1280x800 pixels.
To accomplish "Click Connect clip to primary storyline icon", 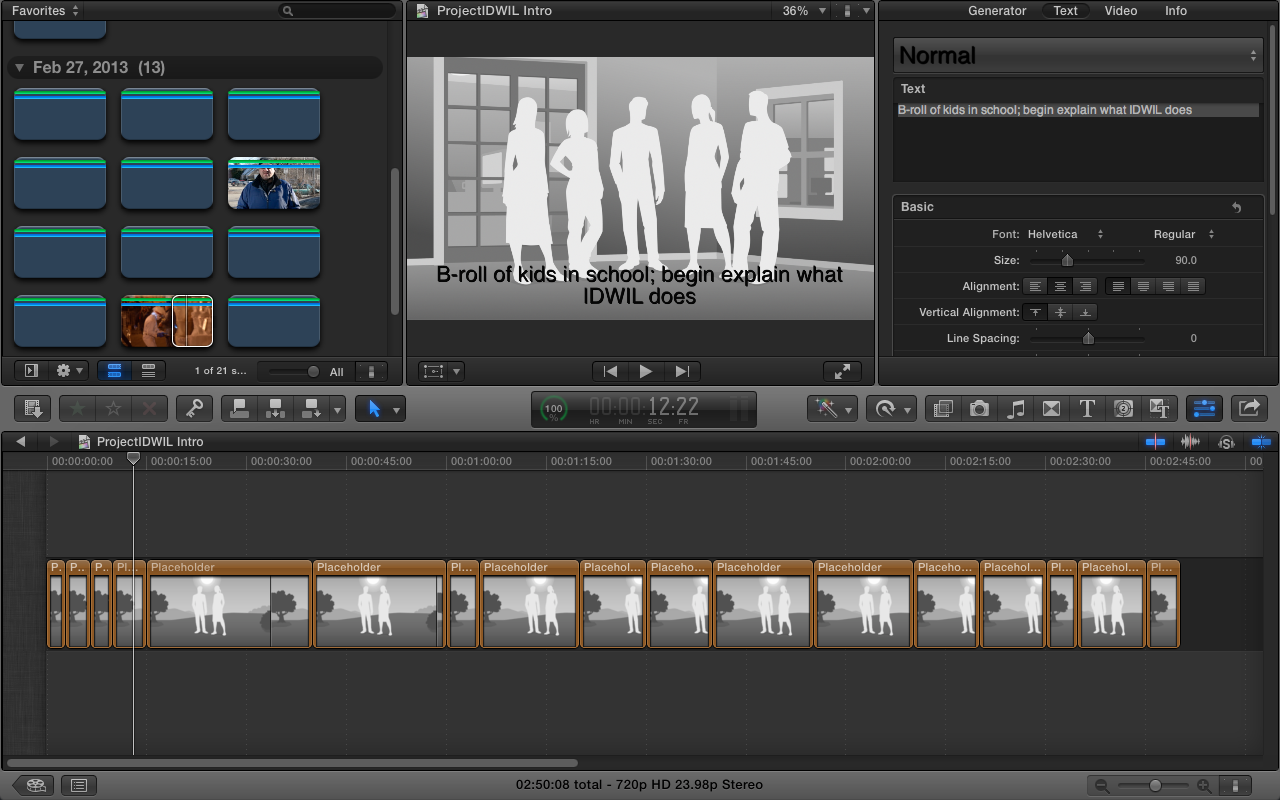I will click(x=240, y=408).
